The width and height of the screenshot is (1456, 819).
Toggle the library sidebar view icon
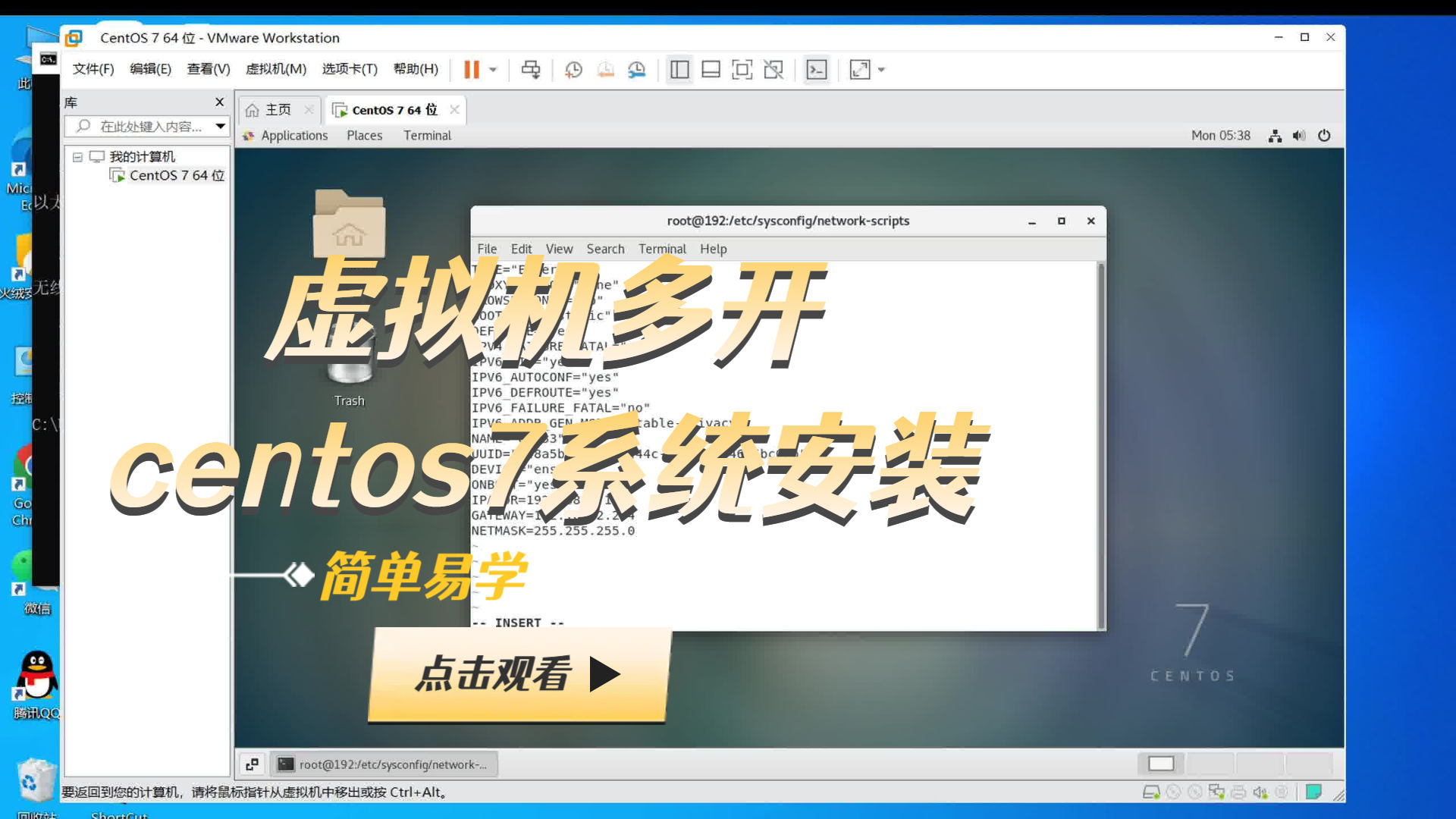[x=679, y=70]
